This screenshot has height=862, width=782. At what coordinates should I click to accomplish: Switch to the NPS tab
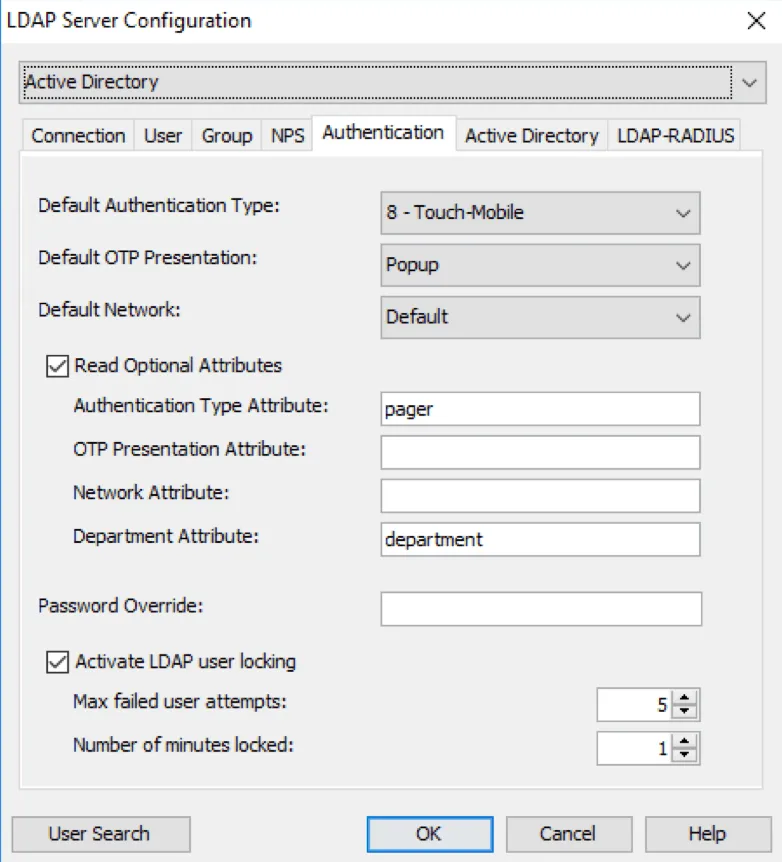[286, 136]
